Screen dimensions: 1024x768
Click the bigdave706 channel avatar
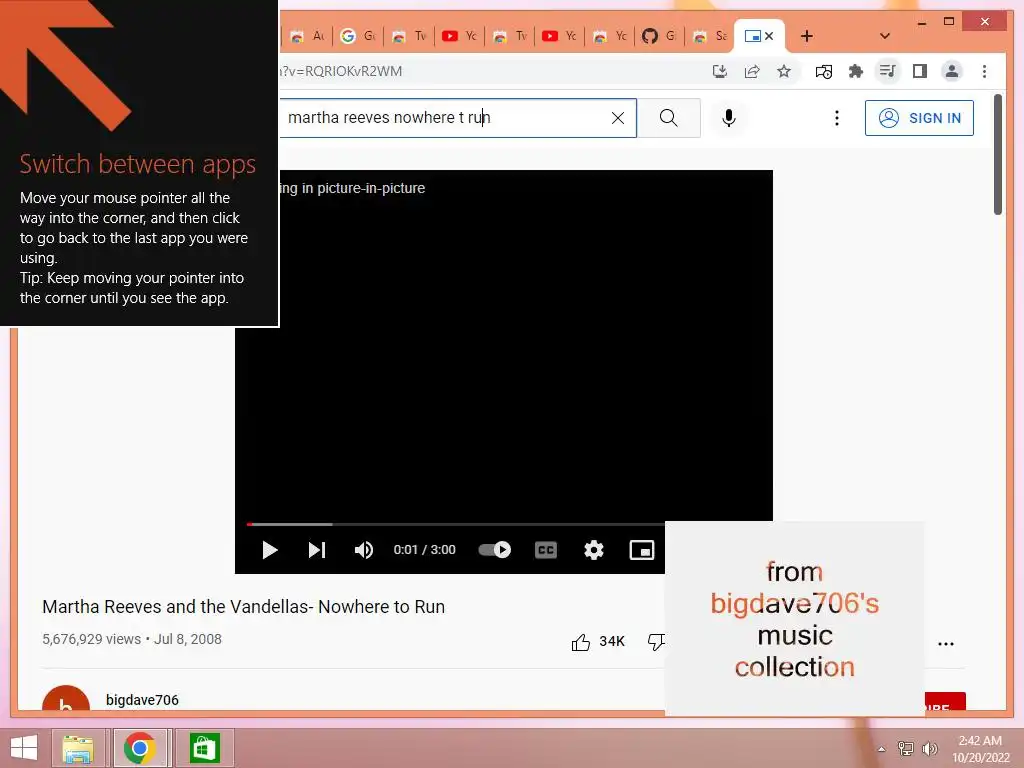tap(66, 697)
